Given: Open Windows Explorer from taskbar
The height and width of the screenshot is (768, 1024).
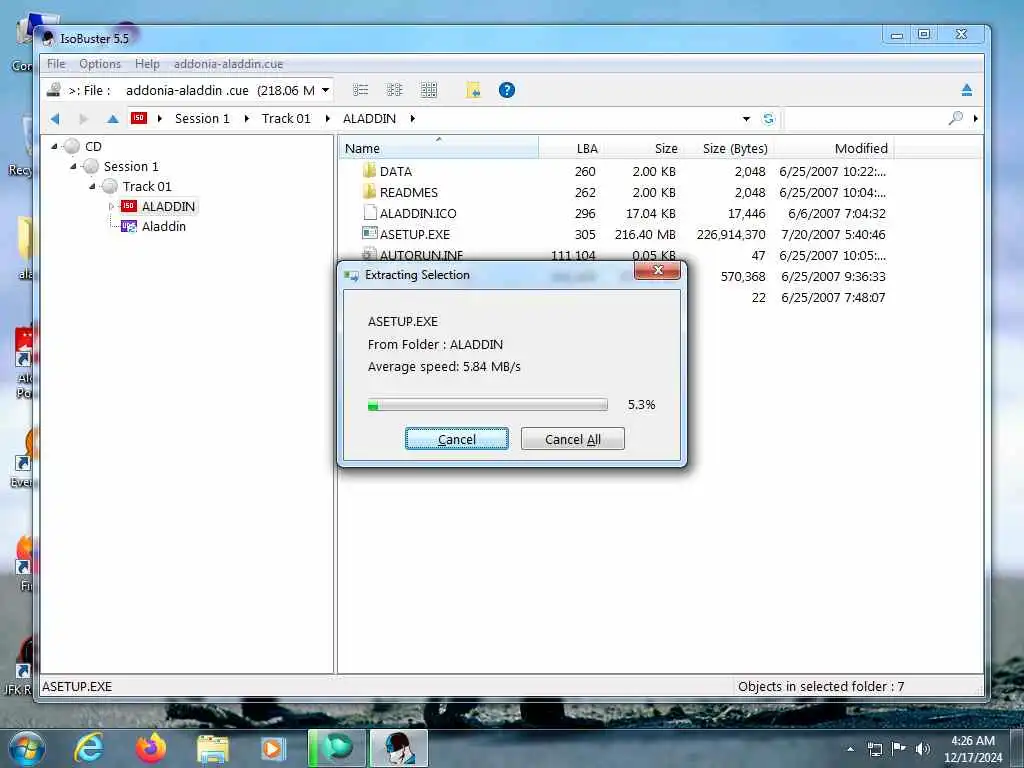Looking at the screenshot, I should coord(213,748).
